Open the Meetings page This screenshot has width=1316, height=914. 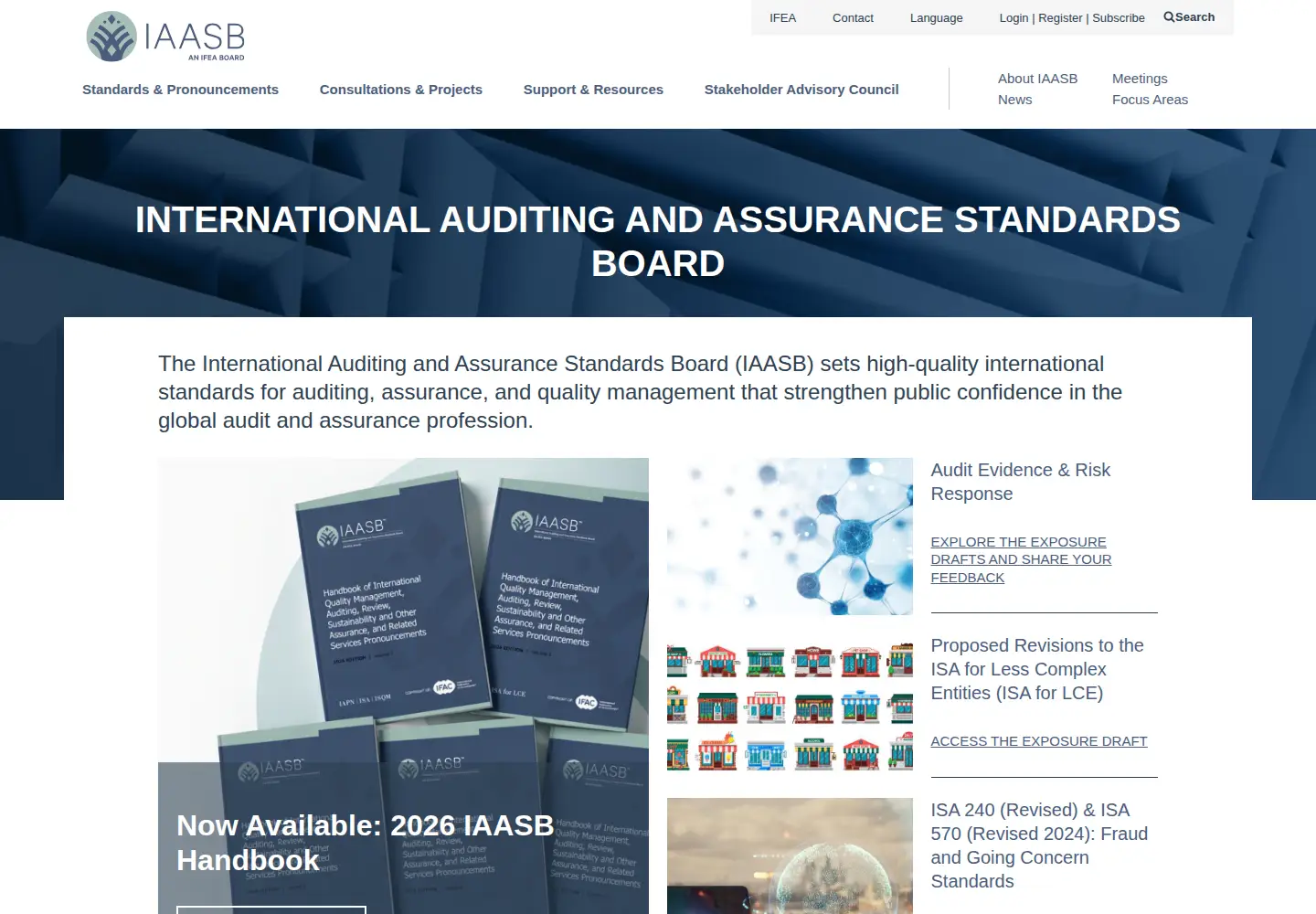(x=1140, y=79)
